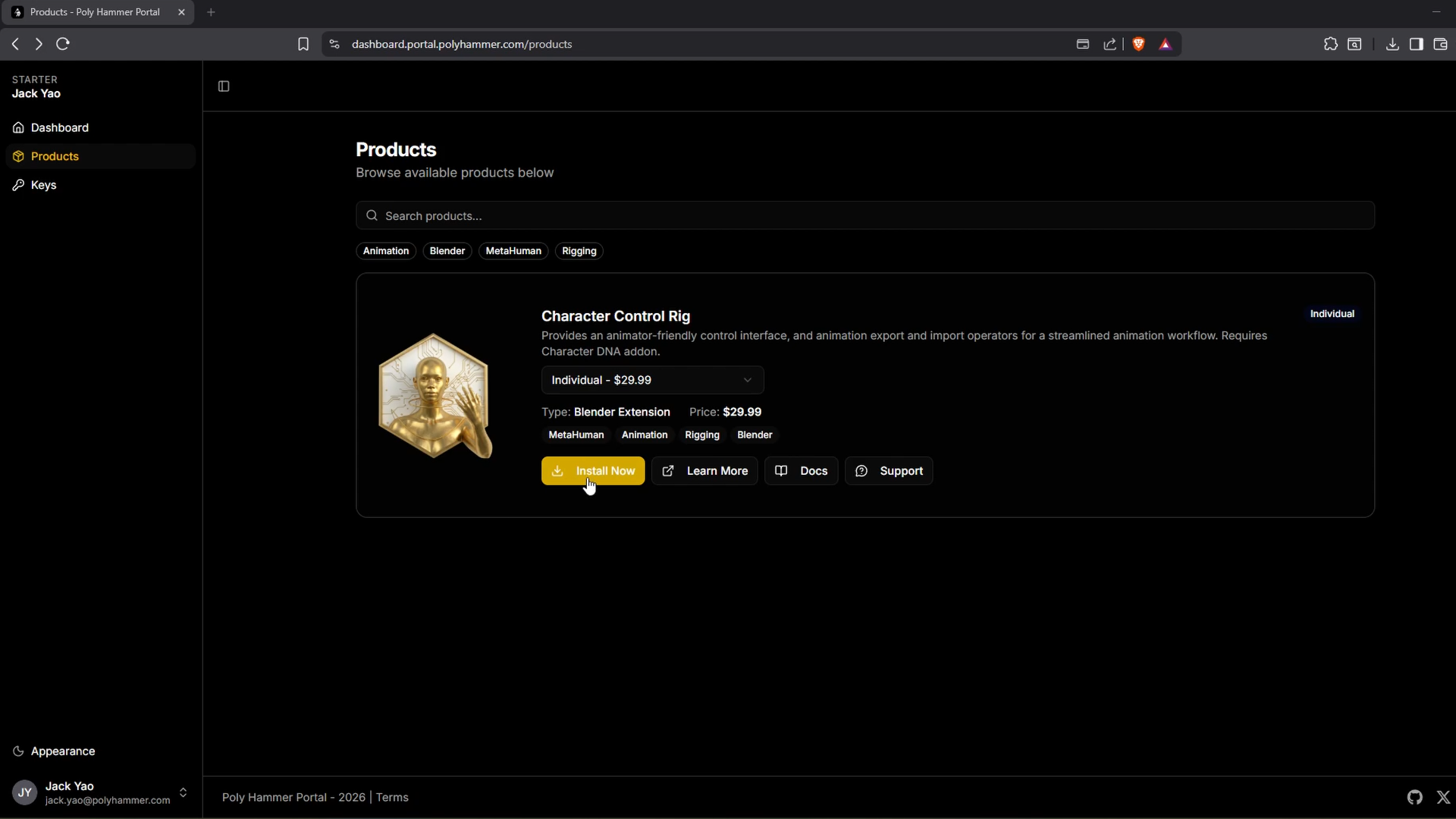Open the Keys page in the sidebar
Image resolution: width=1456 pixels, height=819 pixels.
tap(100, 185)
